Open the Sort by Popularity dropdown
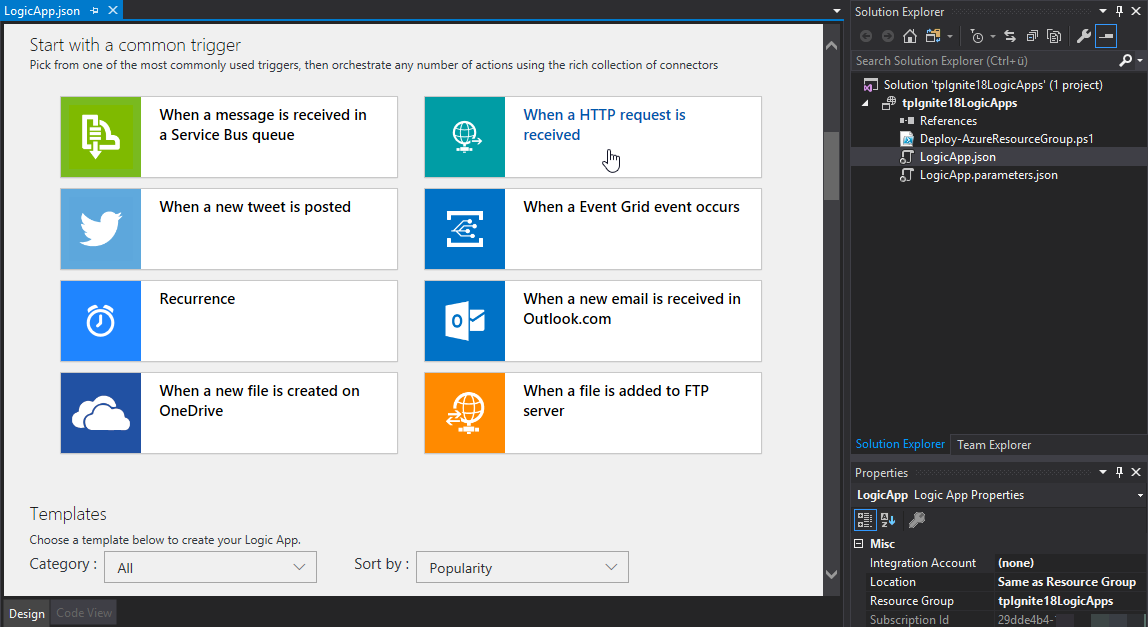Viewport: 1148px width, 627px height. pyautogui.click(x=522, y=567)
